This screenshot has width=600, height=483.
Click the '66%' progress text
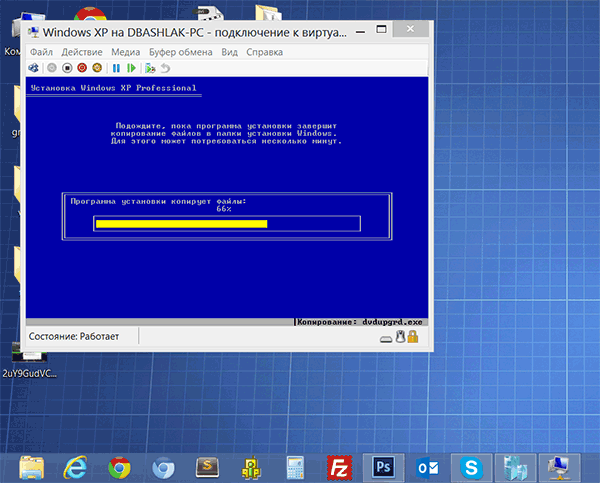tap(224, 209)
